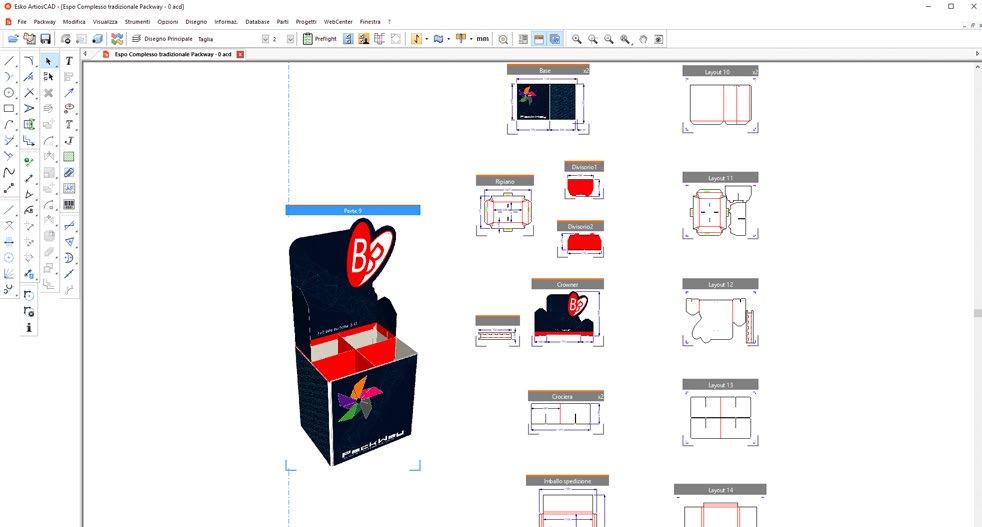Screen dimensions: 982x527
Task: Select the green hatch fill tool
Action: tap(69, 157)
